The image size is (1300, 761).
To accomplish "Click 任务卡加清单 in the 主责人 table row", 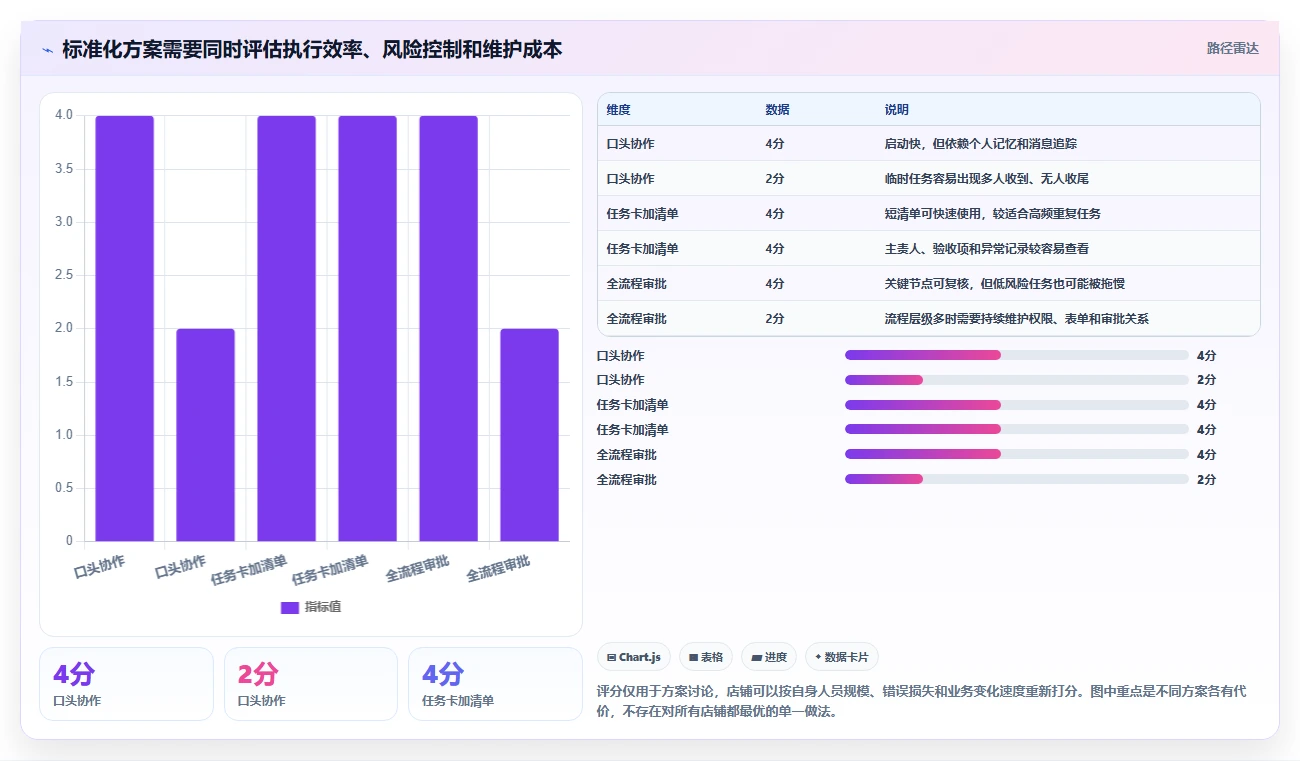I will (643, 249).
